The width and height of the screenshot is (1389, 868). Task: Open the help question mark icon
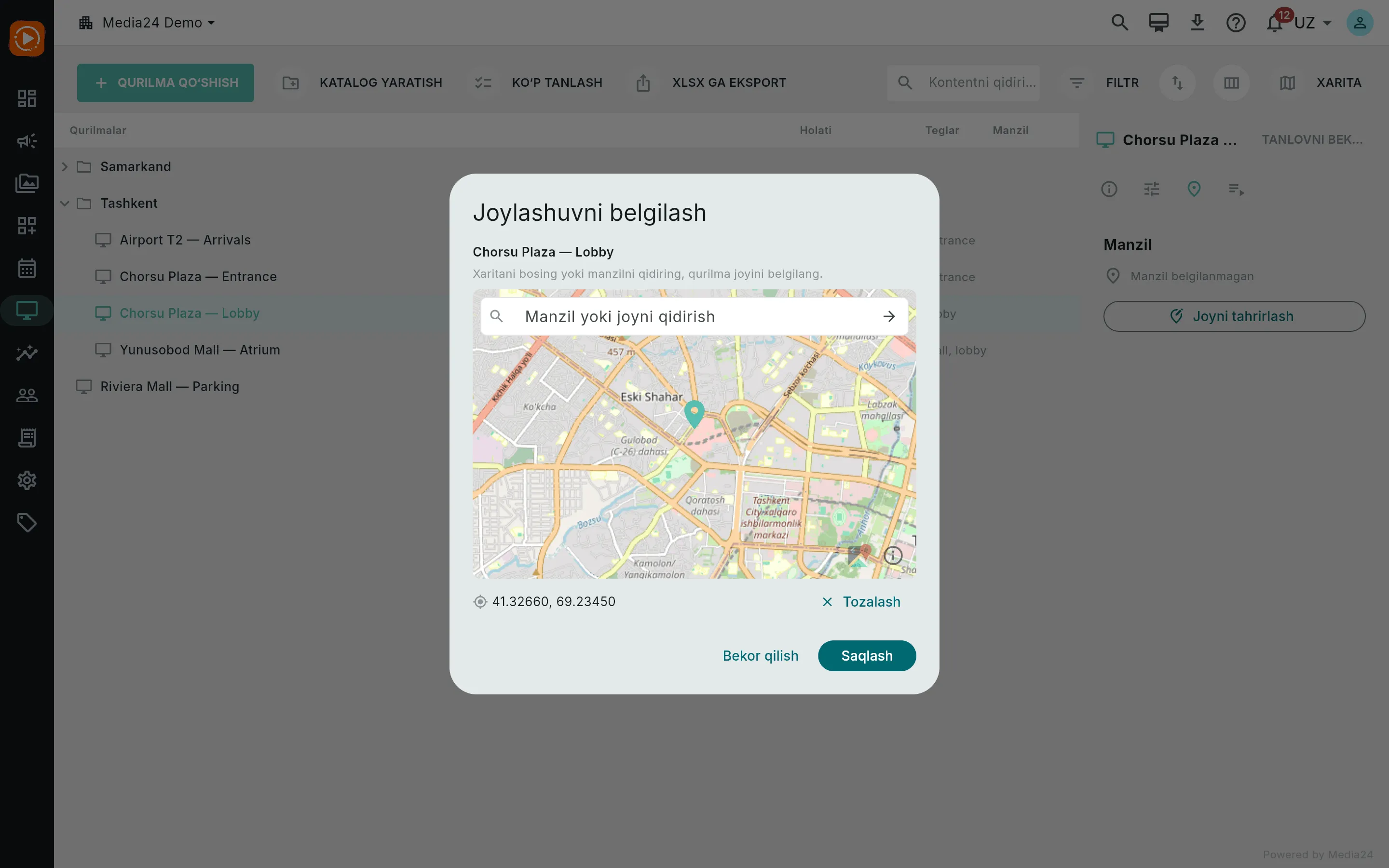point(1235,23)
